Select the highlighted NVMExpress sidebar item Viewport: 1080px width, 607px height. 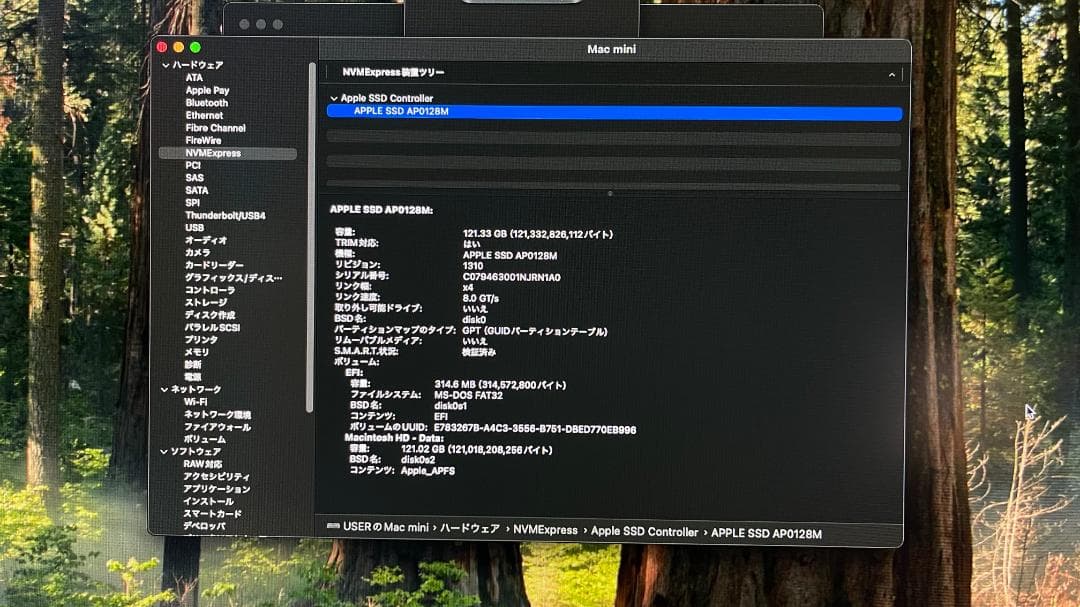click(x=228, y=154)
